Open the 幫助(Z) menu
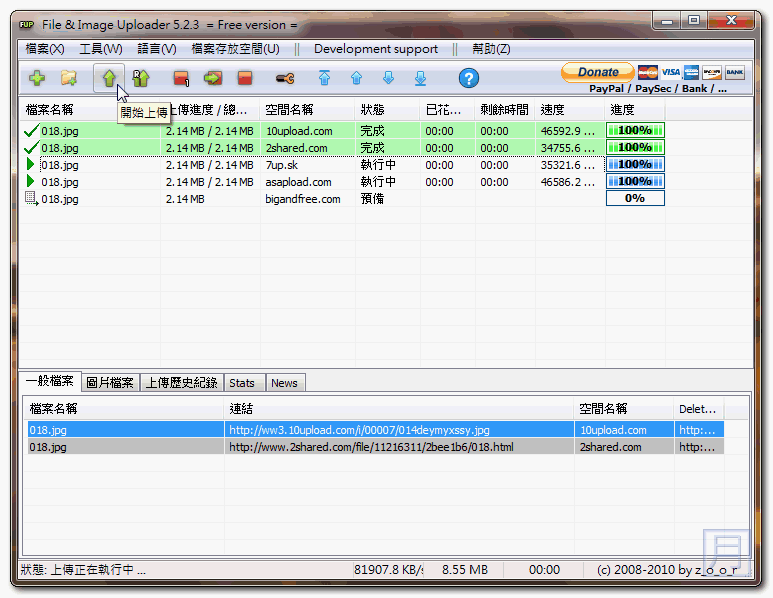Image resolution: width=773 pixels, height=598 pixels. [491, 49]
